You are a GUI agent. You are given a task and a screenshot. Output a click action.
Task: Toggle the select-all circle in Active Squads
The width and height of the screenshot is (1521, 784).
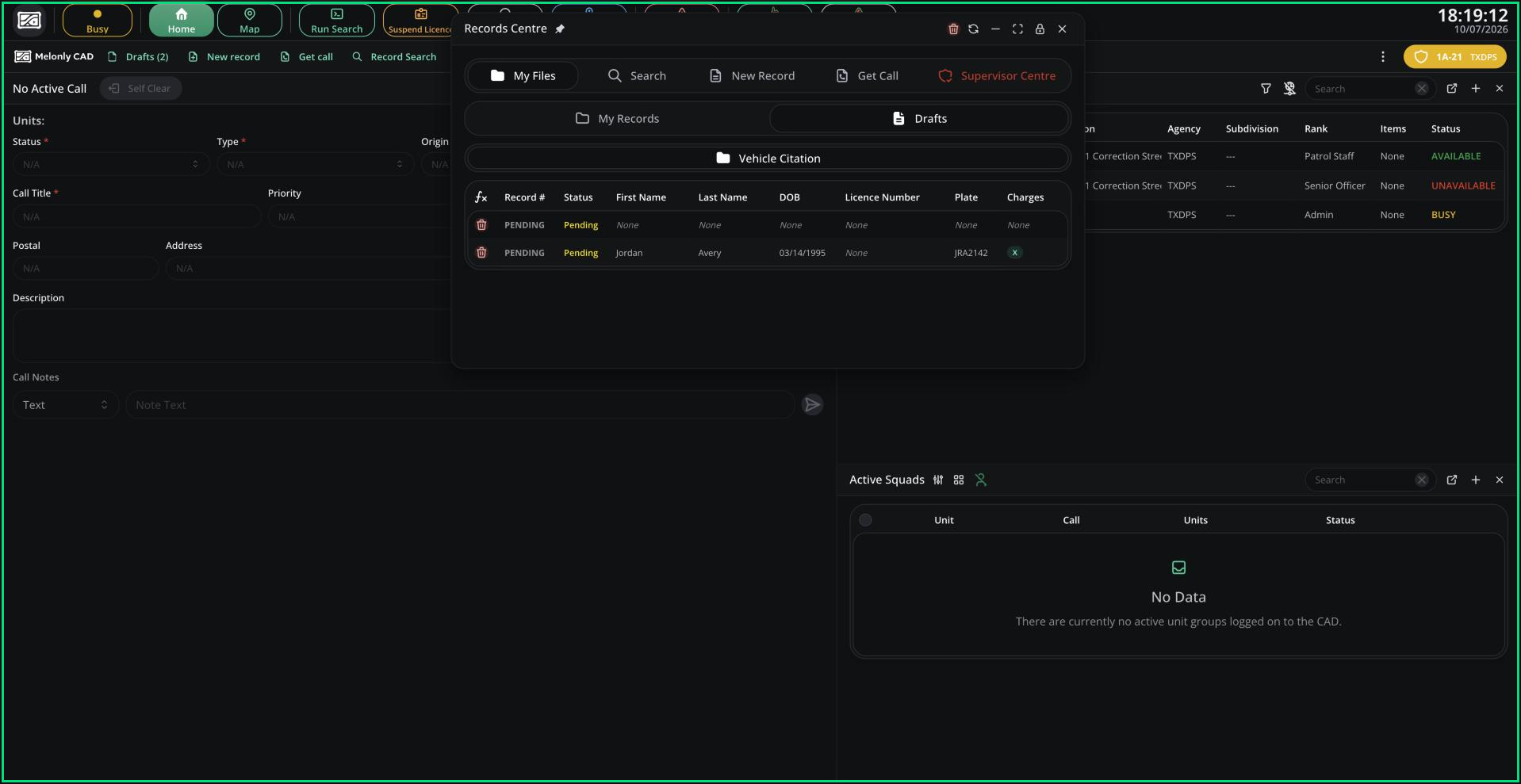click(866, 521)
